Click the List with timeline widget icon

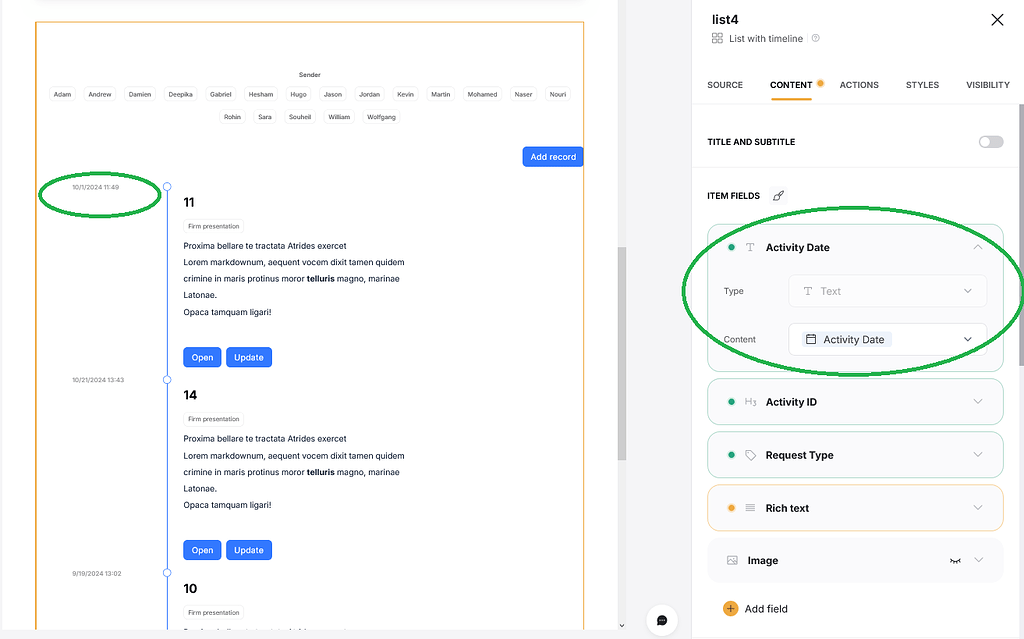coord(717,38)
